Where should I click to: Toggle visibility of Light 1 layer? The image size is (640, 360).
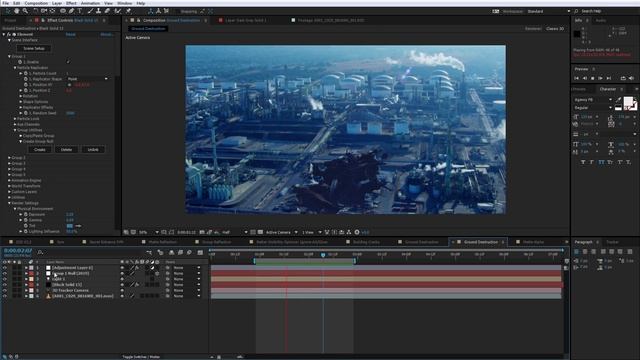click(x=5, y=279)
